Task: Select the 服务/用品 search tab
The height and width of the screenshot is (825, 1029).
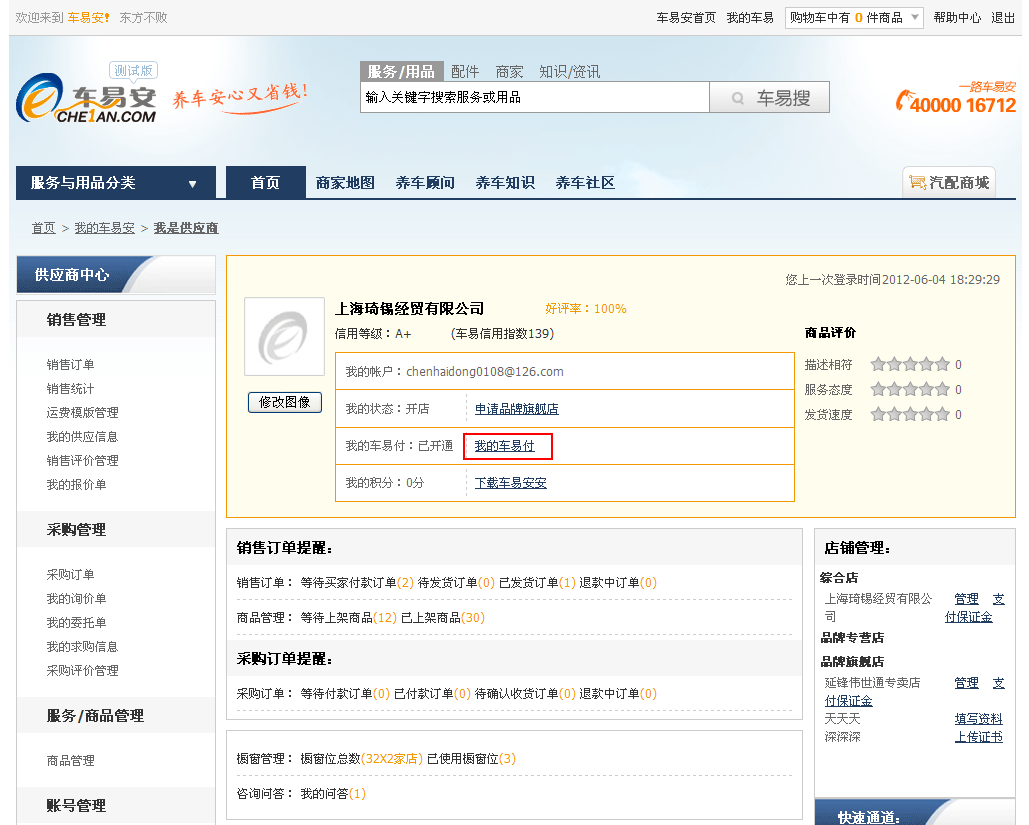Action: point(401,71)
